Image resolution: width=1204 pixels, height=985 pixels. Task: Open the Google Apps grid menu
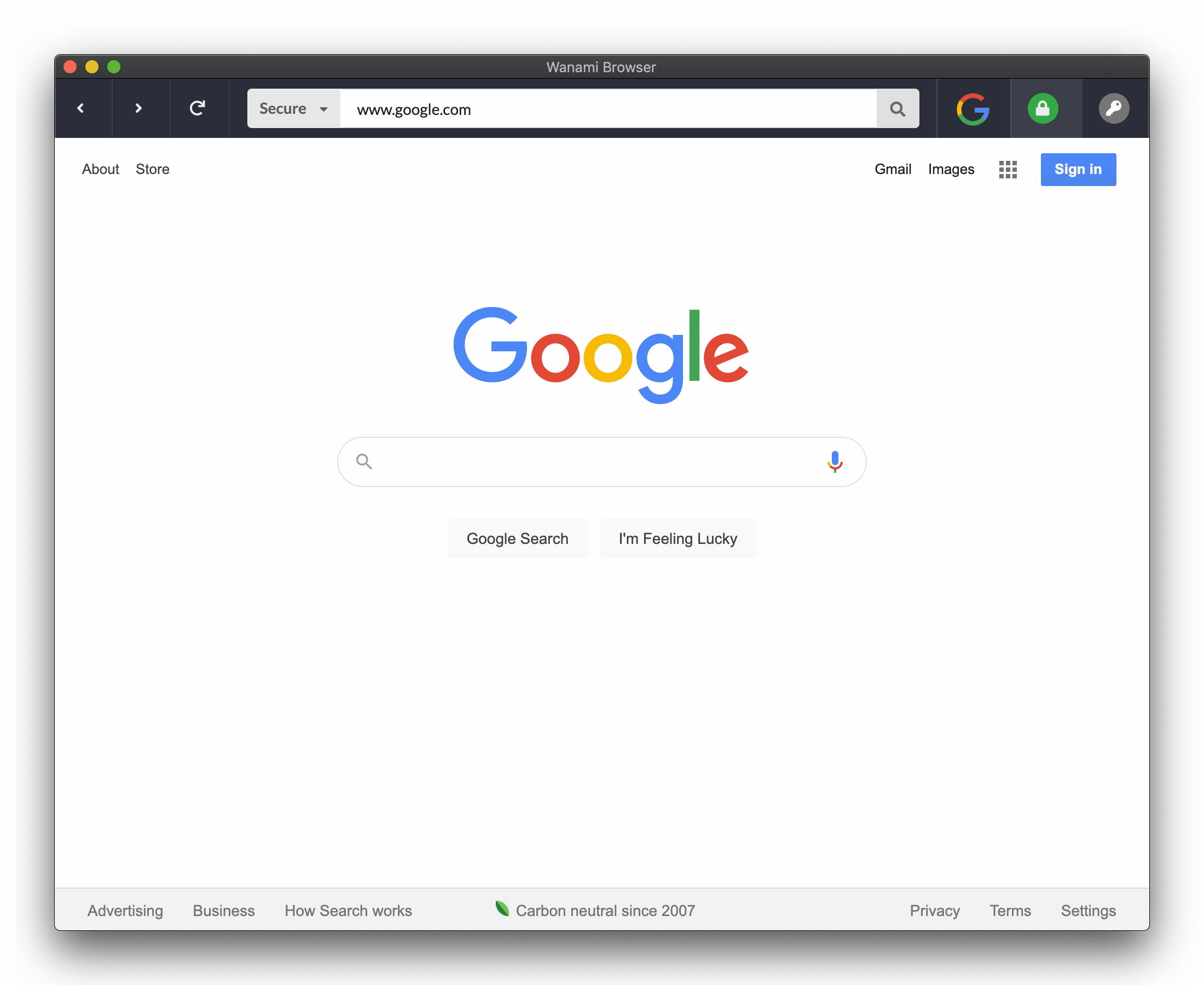[x=1008, y=169]
